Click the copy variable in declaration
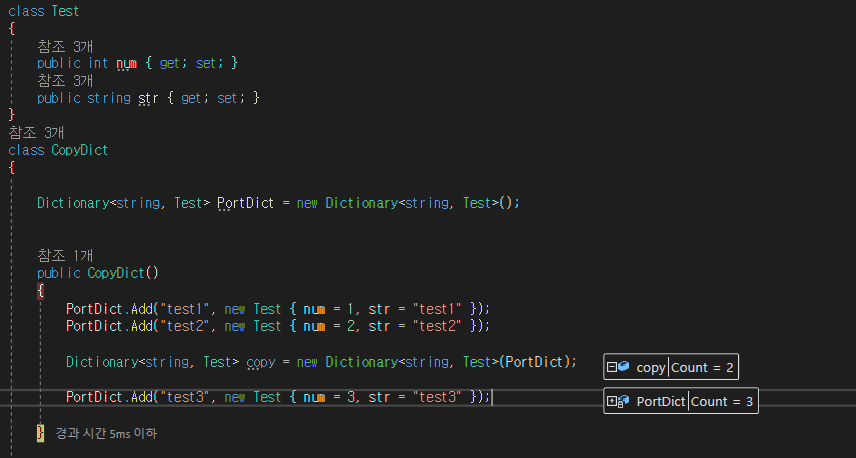The height and width of the screenshot is (458, 856). [261, 362]
